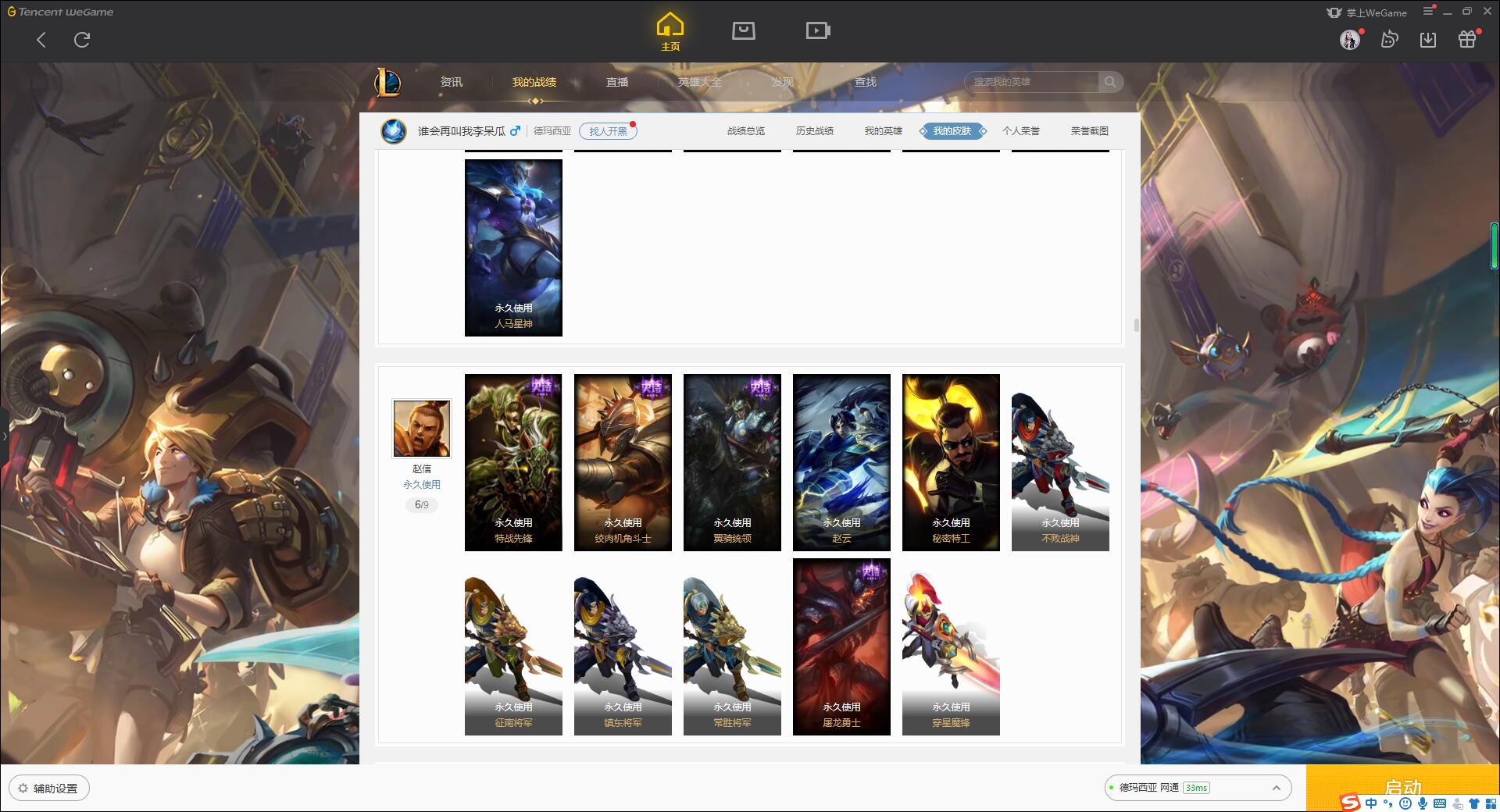The image size is (1500, 812).
Task: Open the 掌上WeGame mobile link
Action: pyautogui.click(x=1366, y=12)
